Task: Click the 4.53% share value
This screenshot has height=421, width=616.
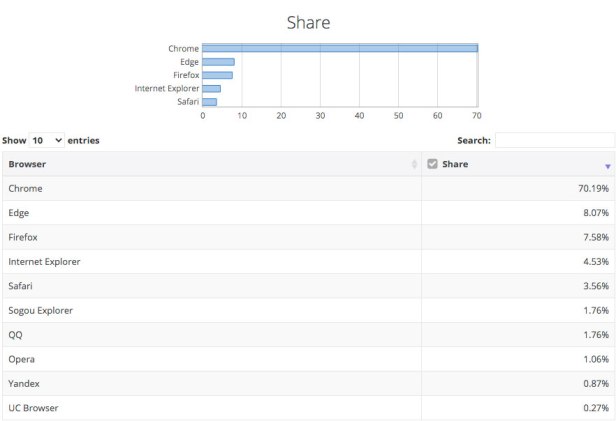Action: (596, 262)
